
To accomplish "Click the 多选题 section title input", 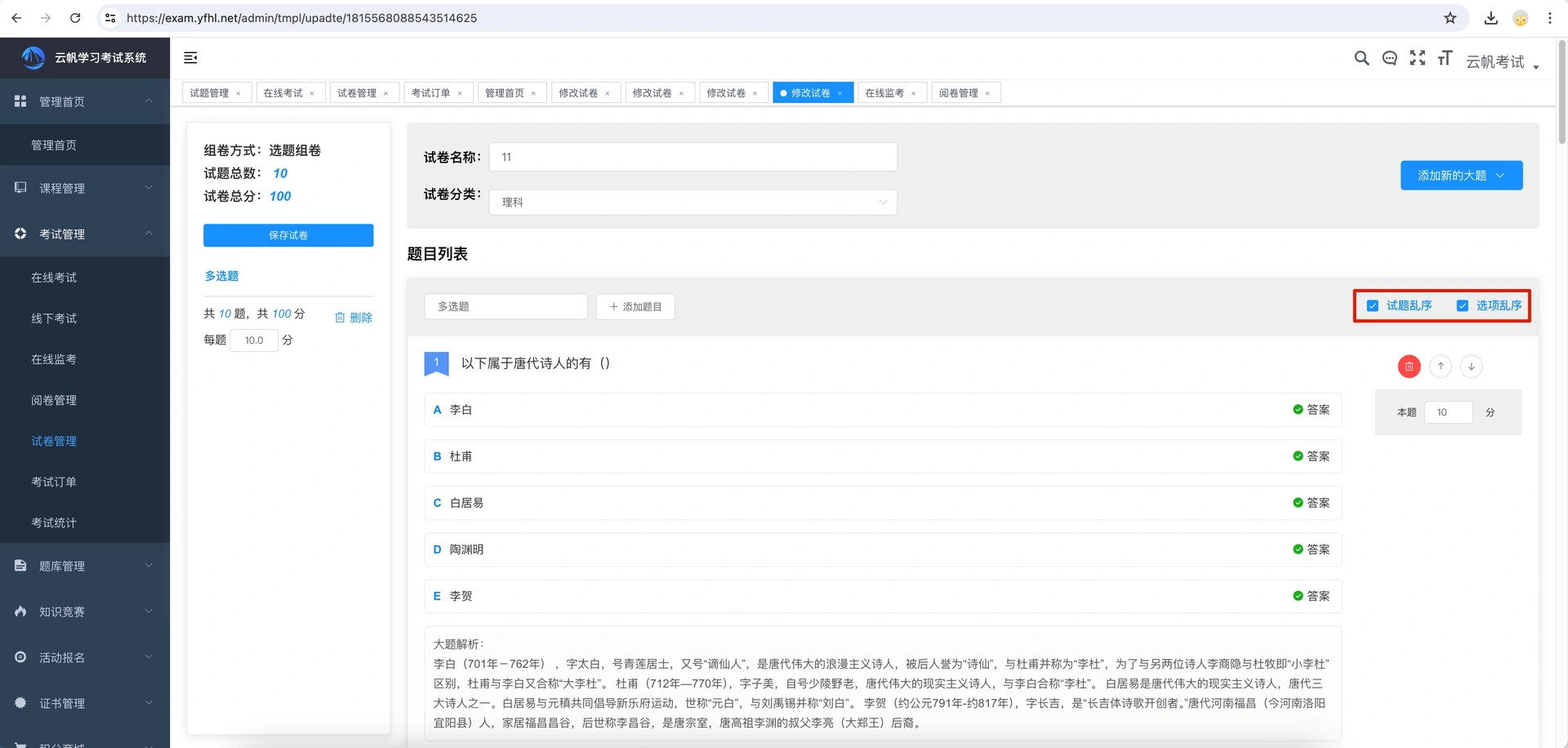I will 506,307.
